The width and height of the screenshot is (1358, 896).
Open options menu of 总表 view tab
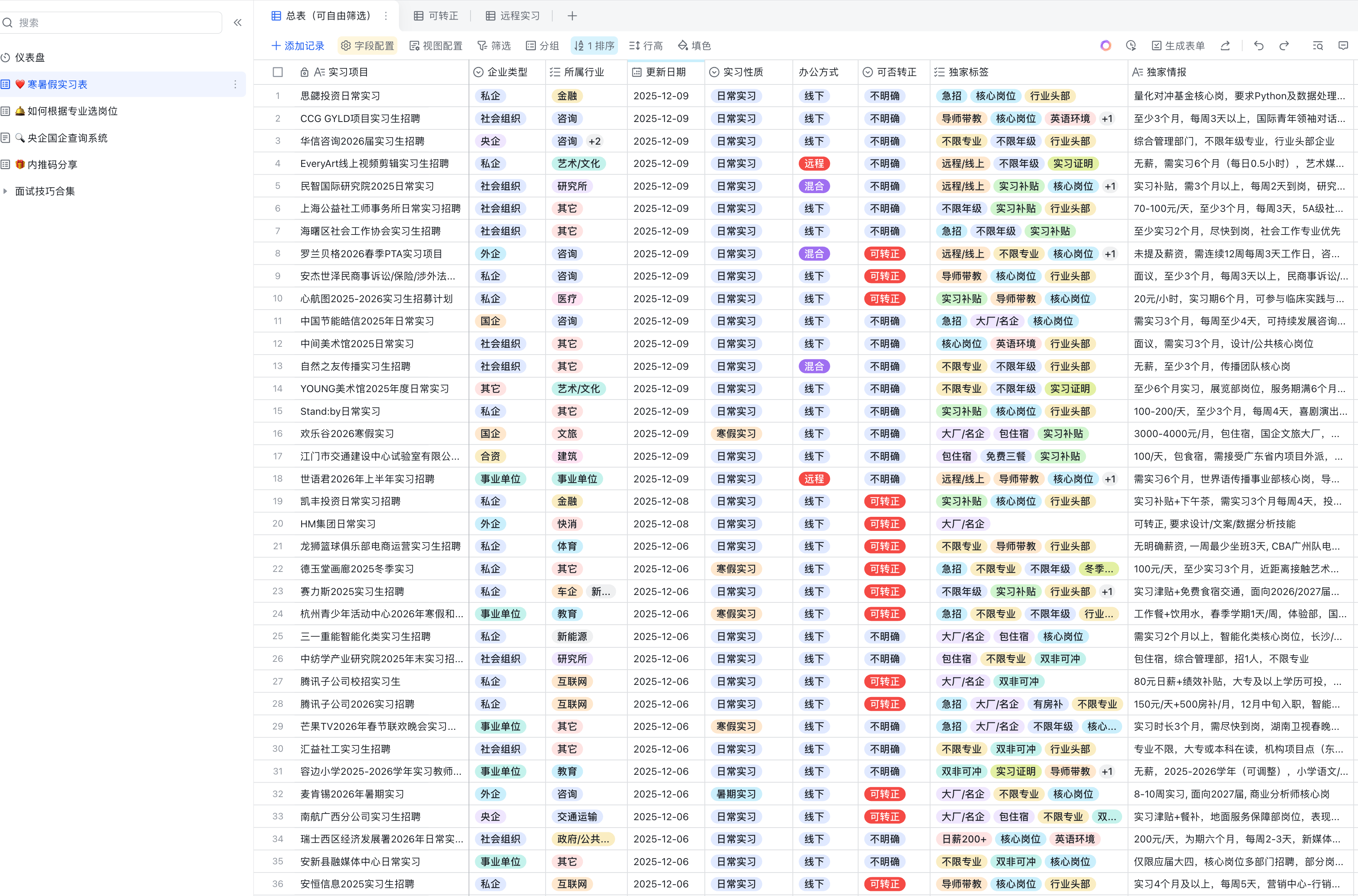[386, 16]
